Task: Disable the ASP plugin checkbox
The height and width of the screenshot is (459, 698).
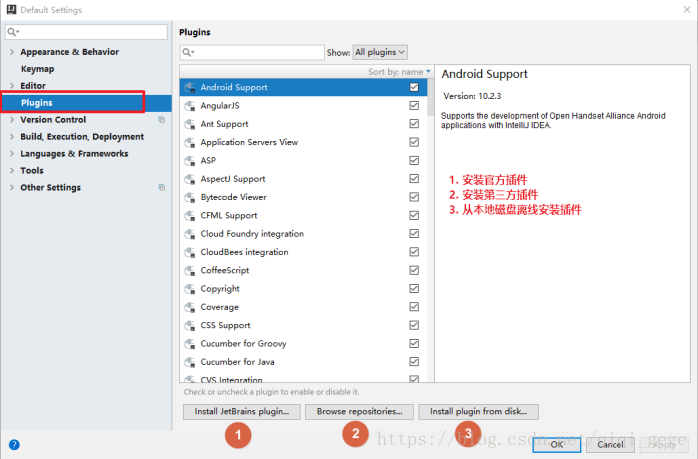Action: coord(414,160)
